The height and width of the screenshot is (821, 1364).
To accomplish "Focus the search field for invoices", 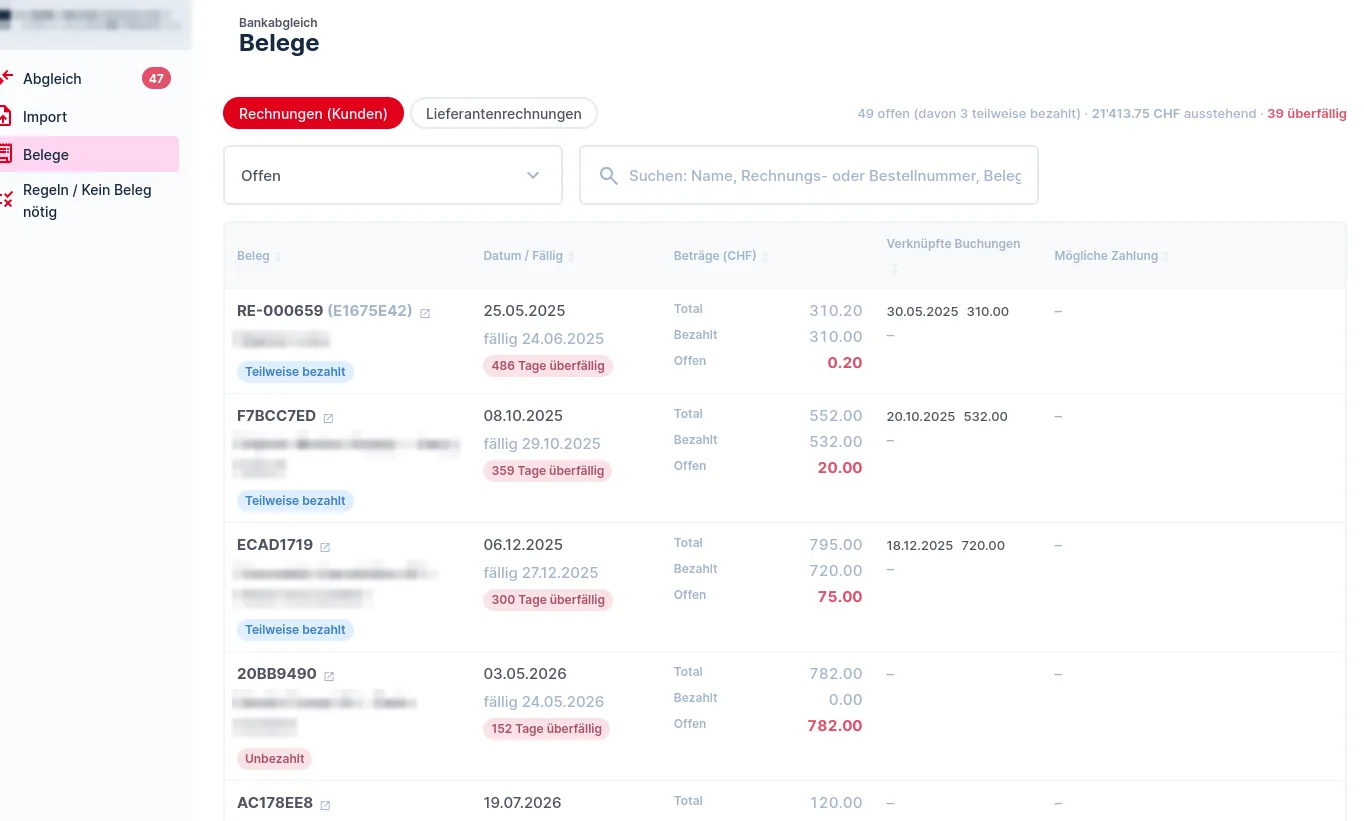I will point(809,175).
